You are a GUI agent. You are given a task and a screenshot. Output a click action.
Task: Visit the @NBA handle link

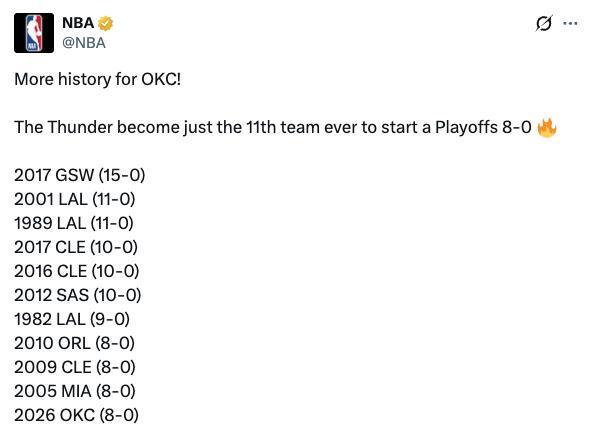84,43
